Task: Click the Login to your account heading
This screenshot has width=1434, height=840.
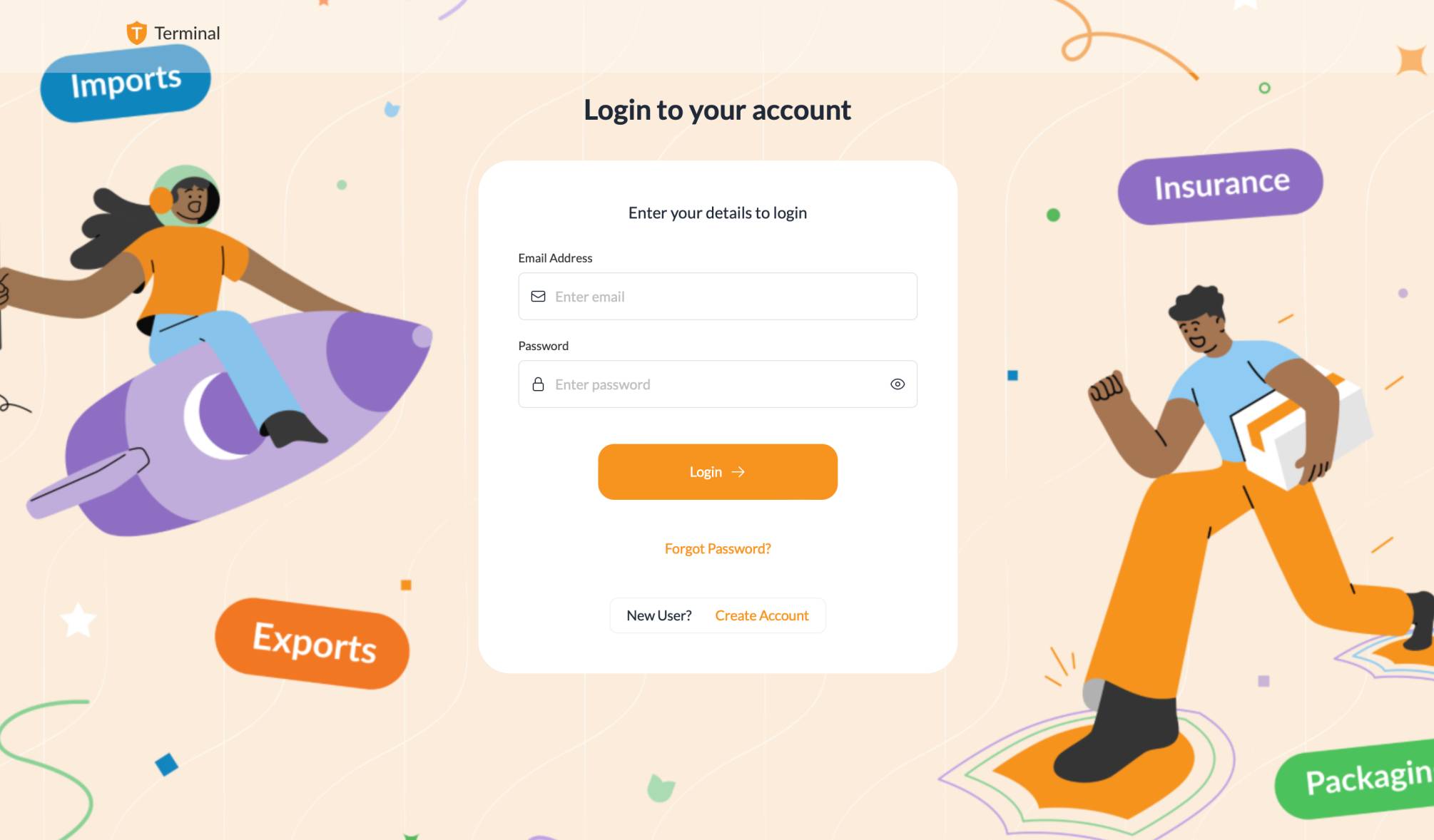Action: (718, 110)
